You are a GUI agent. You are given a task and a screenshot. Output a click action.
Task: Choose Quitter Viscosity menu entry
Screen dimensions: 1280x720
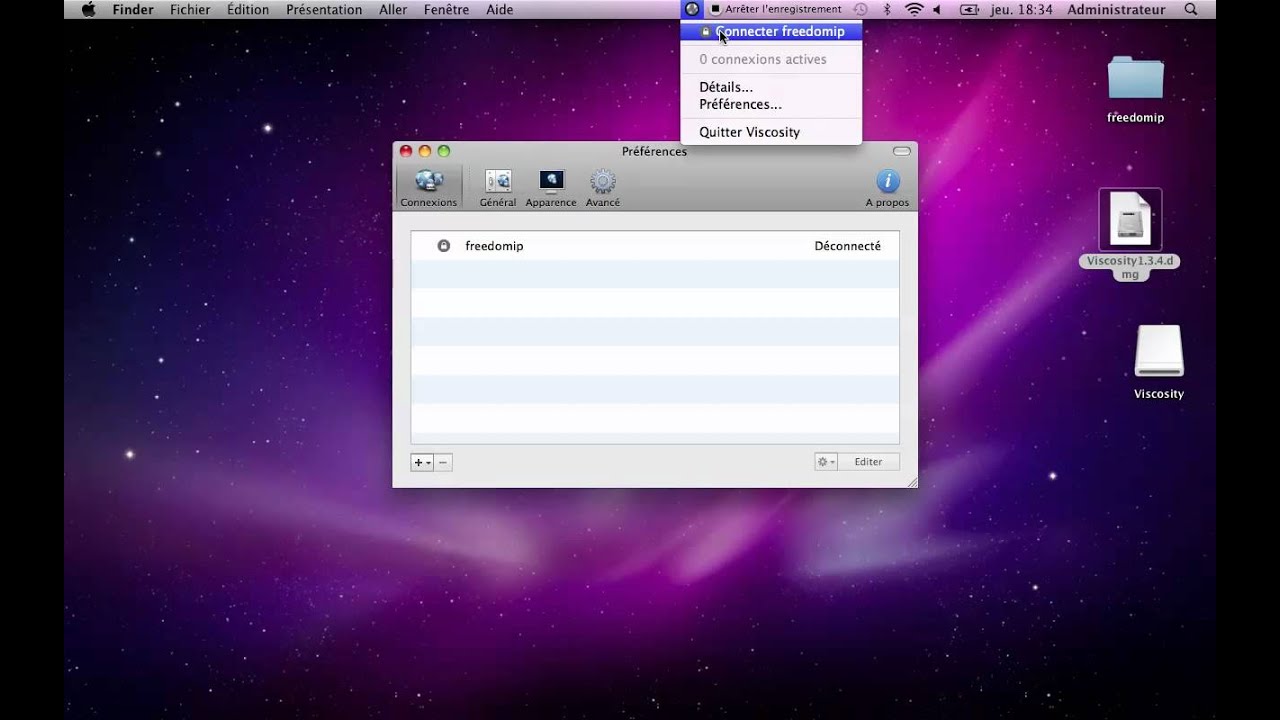749,132
